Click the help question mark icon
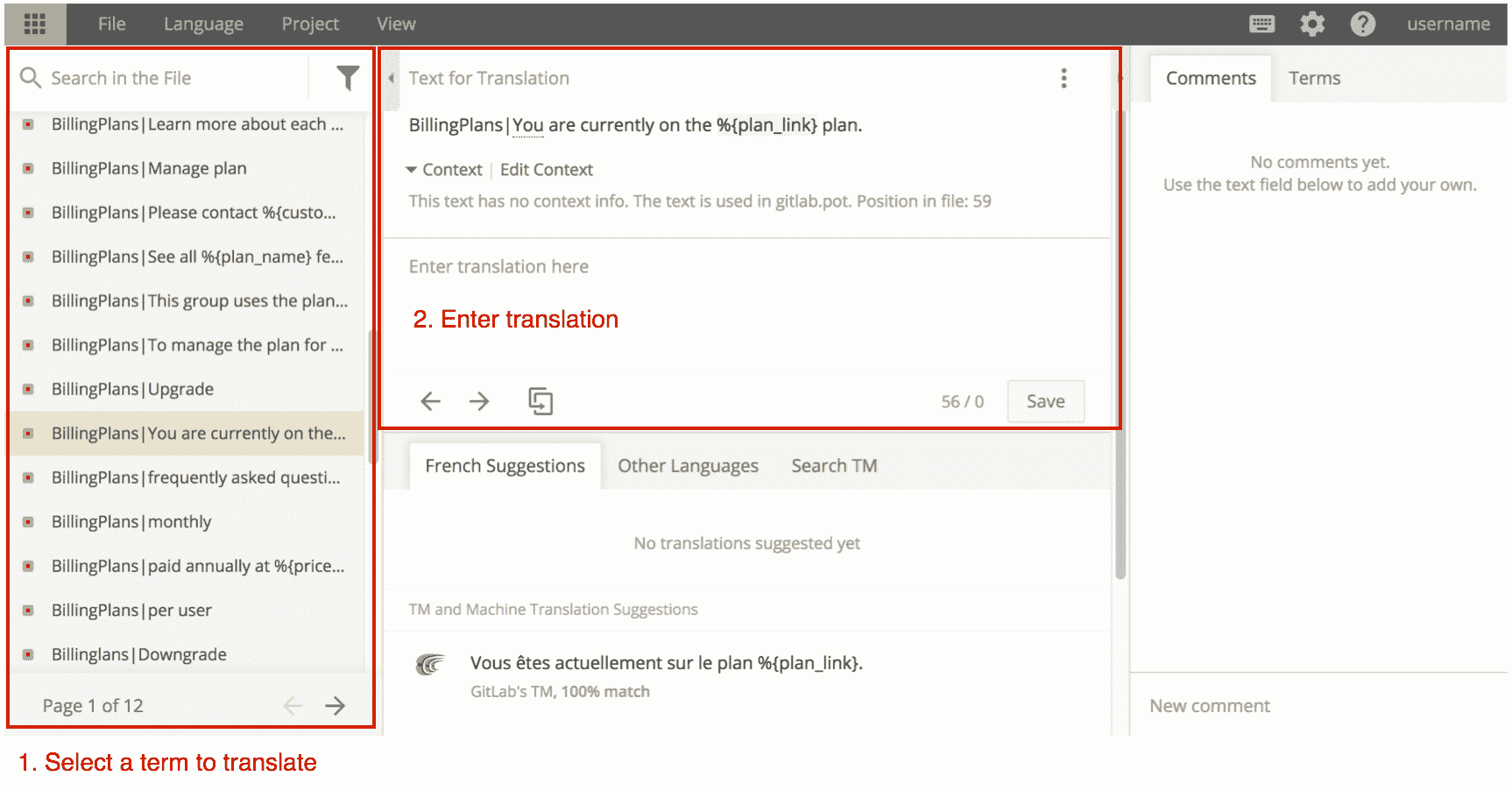 (1362, 24)
